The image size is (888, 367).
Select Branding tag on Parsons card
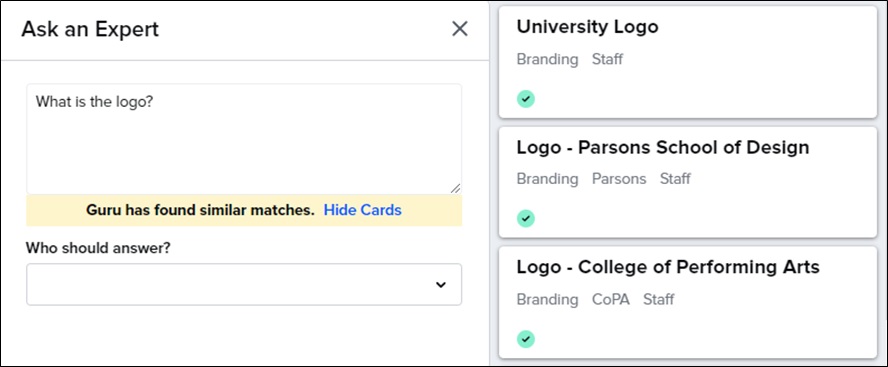(547, 179)
